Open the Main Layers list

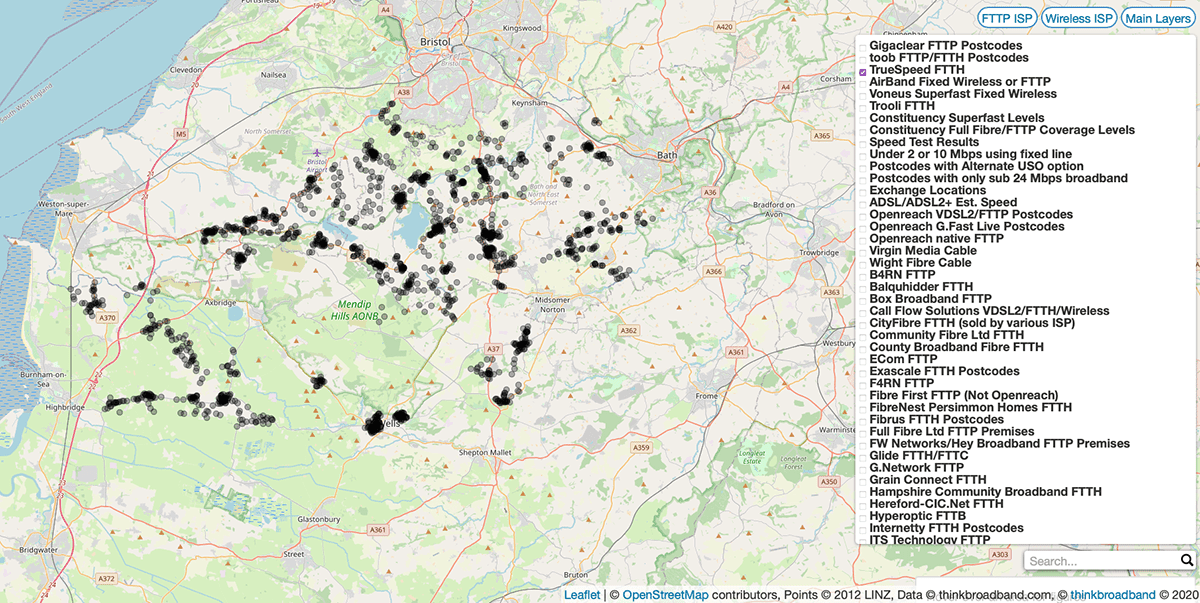point(1157,18)
